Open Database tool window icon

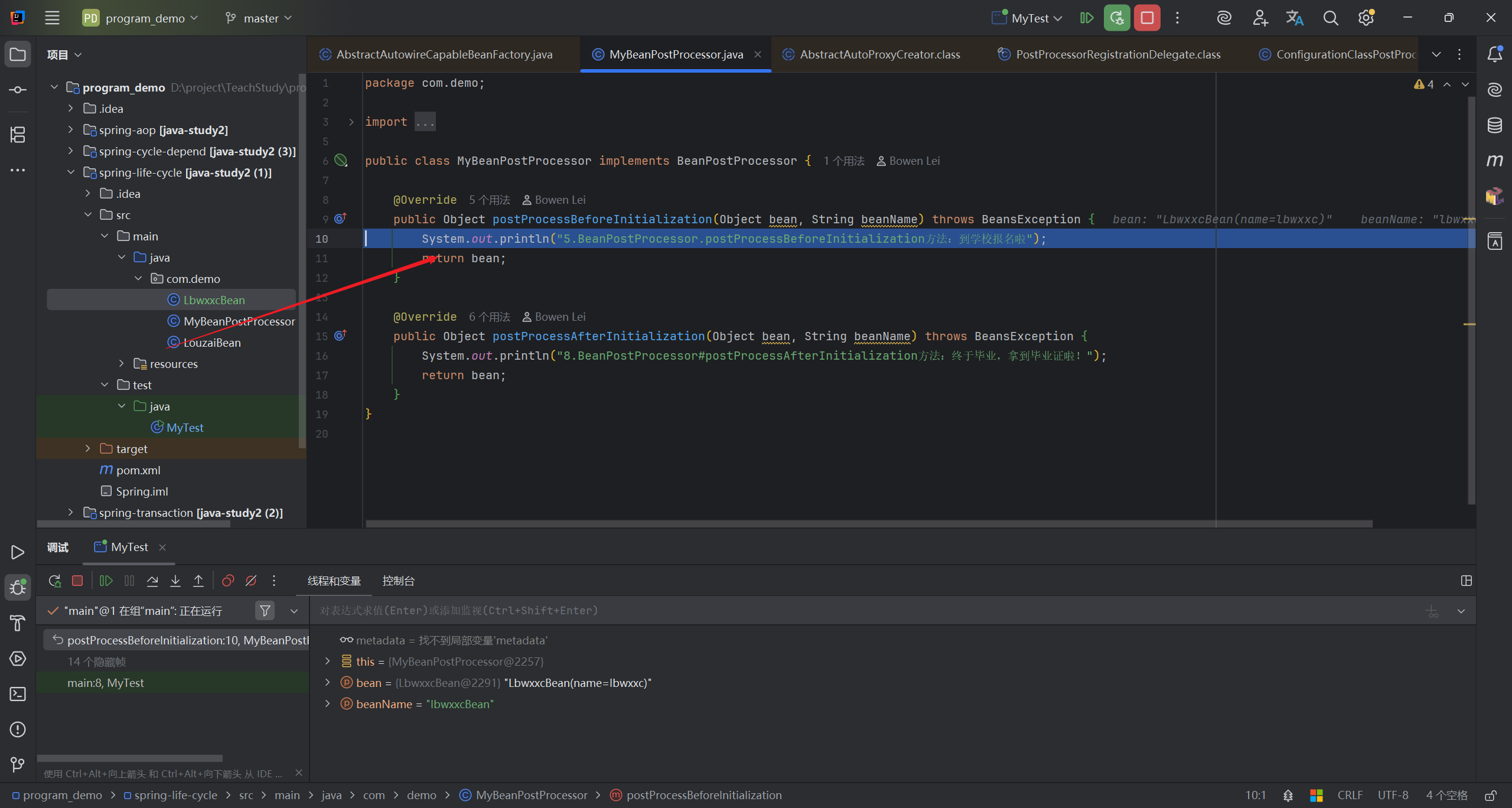click(x=1494, y=125)
